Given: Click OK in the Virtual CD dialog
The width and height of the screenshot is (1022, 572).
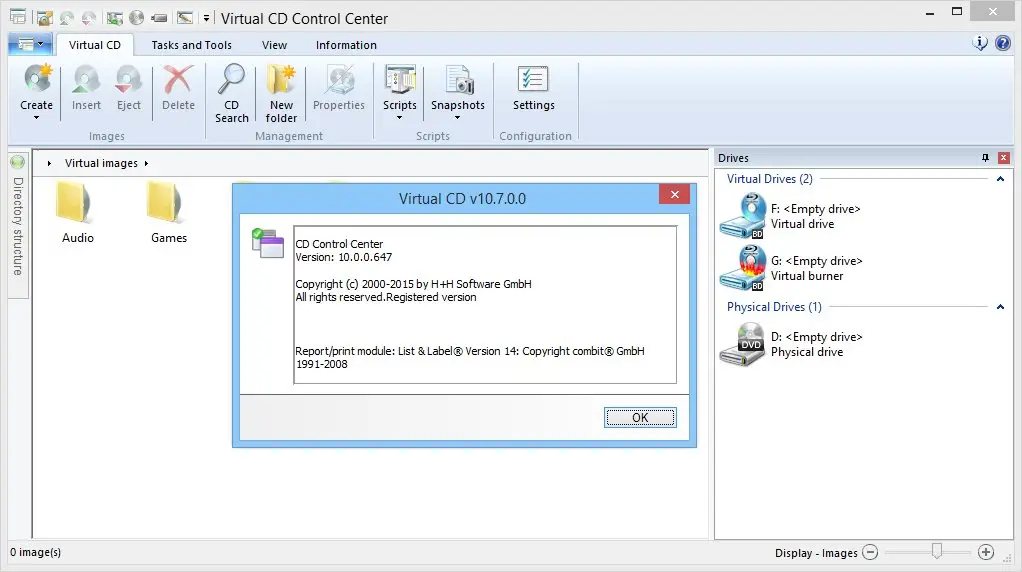Looking at the screenshot, I should click(640, 418).
